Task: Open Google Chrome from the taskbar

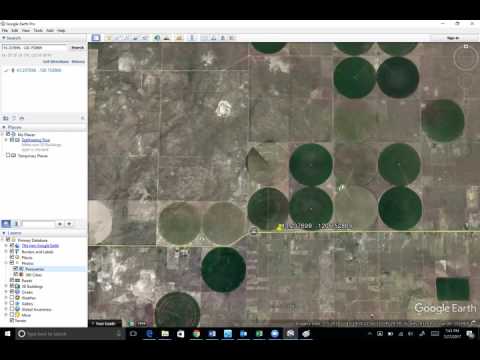Action: point(196,333)
